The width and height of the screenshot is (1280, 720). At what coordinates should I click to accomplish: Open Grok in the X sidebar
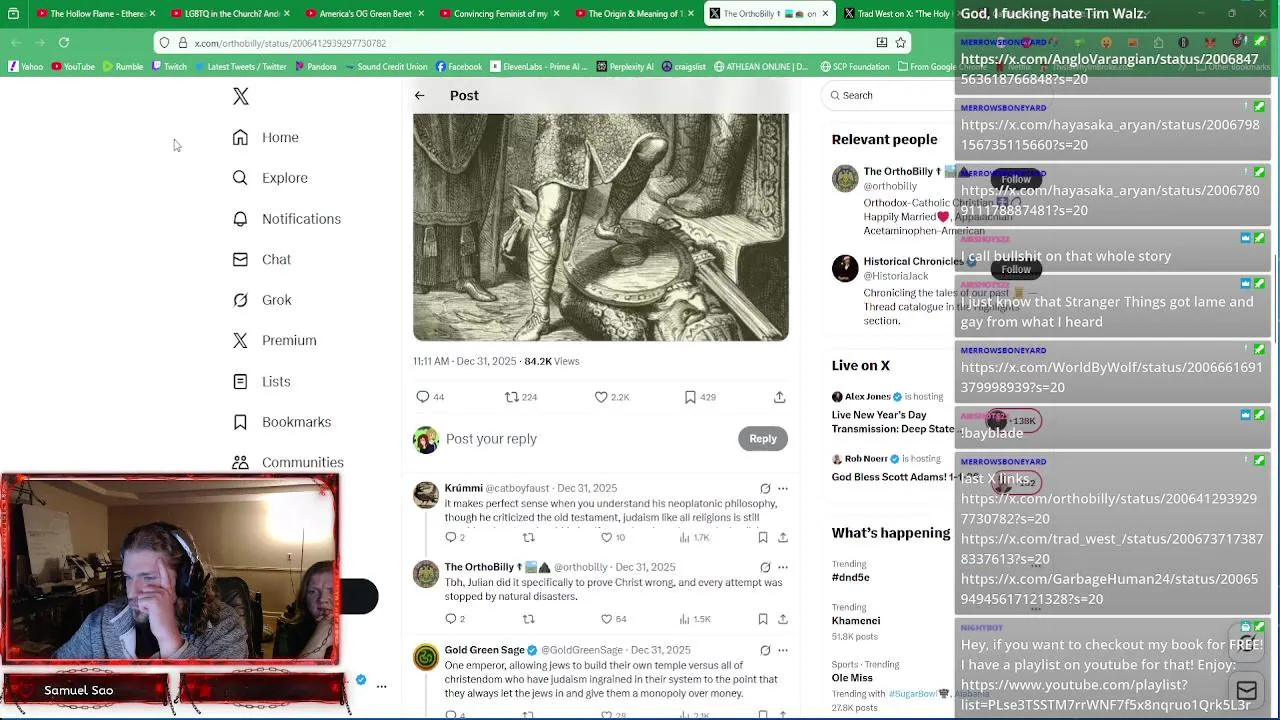[x=262, y=300]
